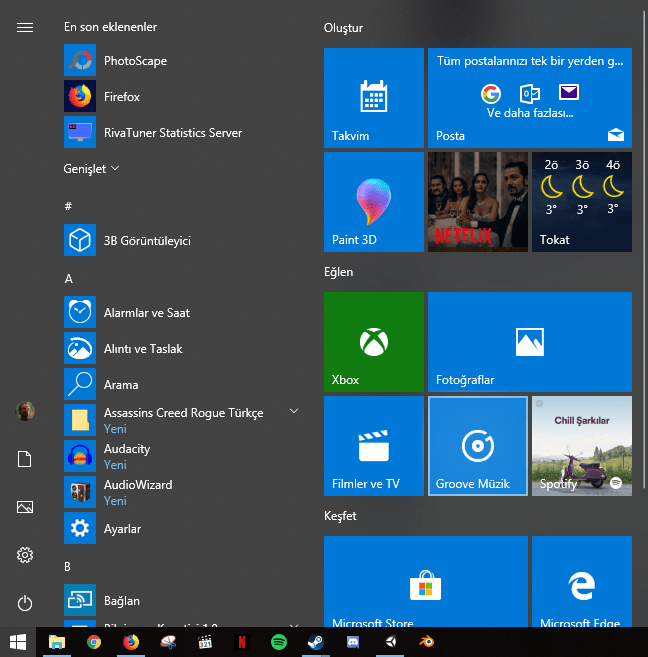Open Spotify from the taskbar

tap(279, 642)
